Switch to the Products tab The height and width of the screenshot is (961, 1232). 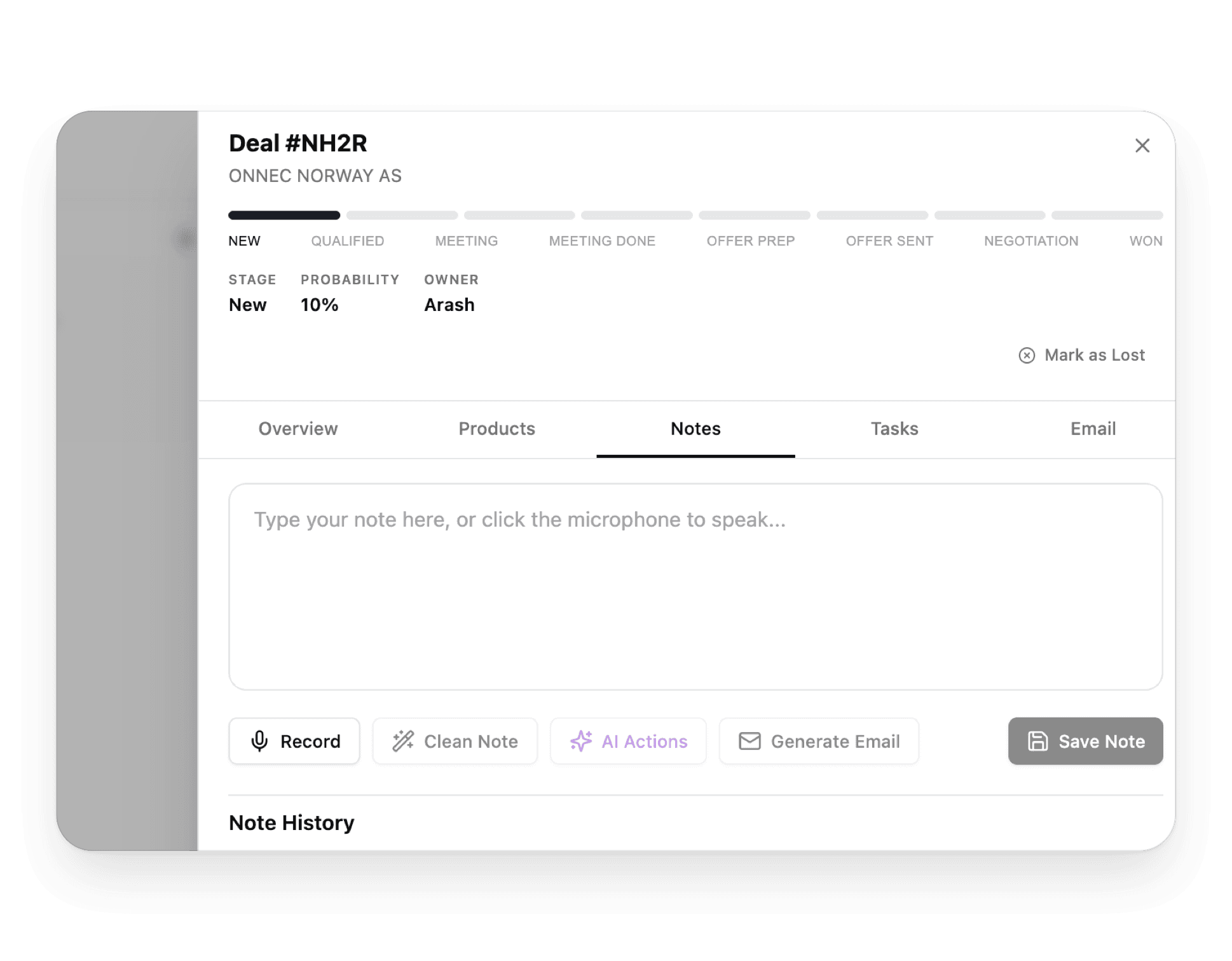(496, 429)
